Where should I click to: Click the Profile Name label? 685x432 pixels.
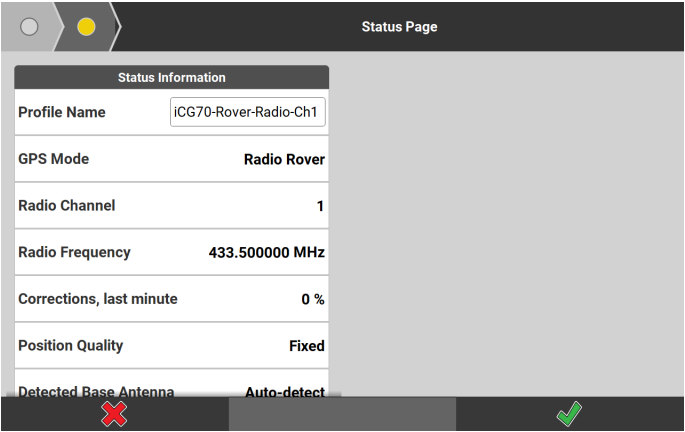(x=62, y=112)
